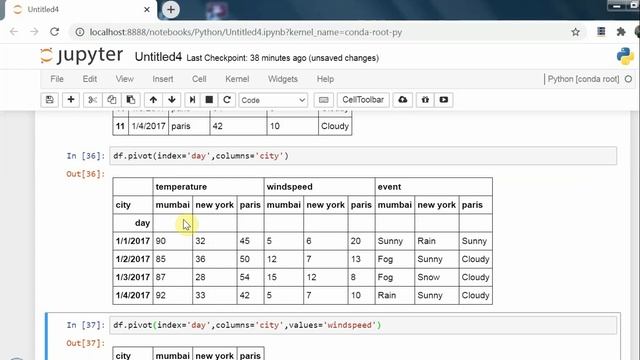
Task: Click the kernel idle indicator circle
Action: (x=628, y=79)
